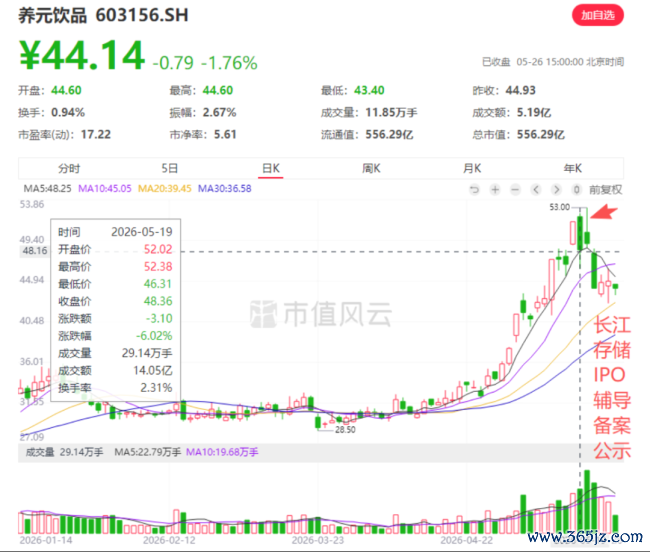Click the stock title 养元饮品 603156.SH
This screenshot has height=552, width=650.
click(x=103, y=15)
